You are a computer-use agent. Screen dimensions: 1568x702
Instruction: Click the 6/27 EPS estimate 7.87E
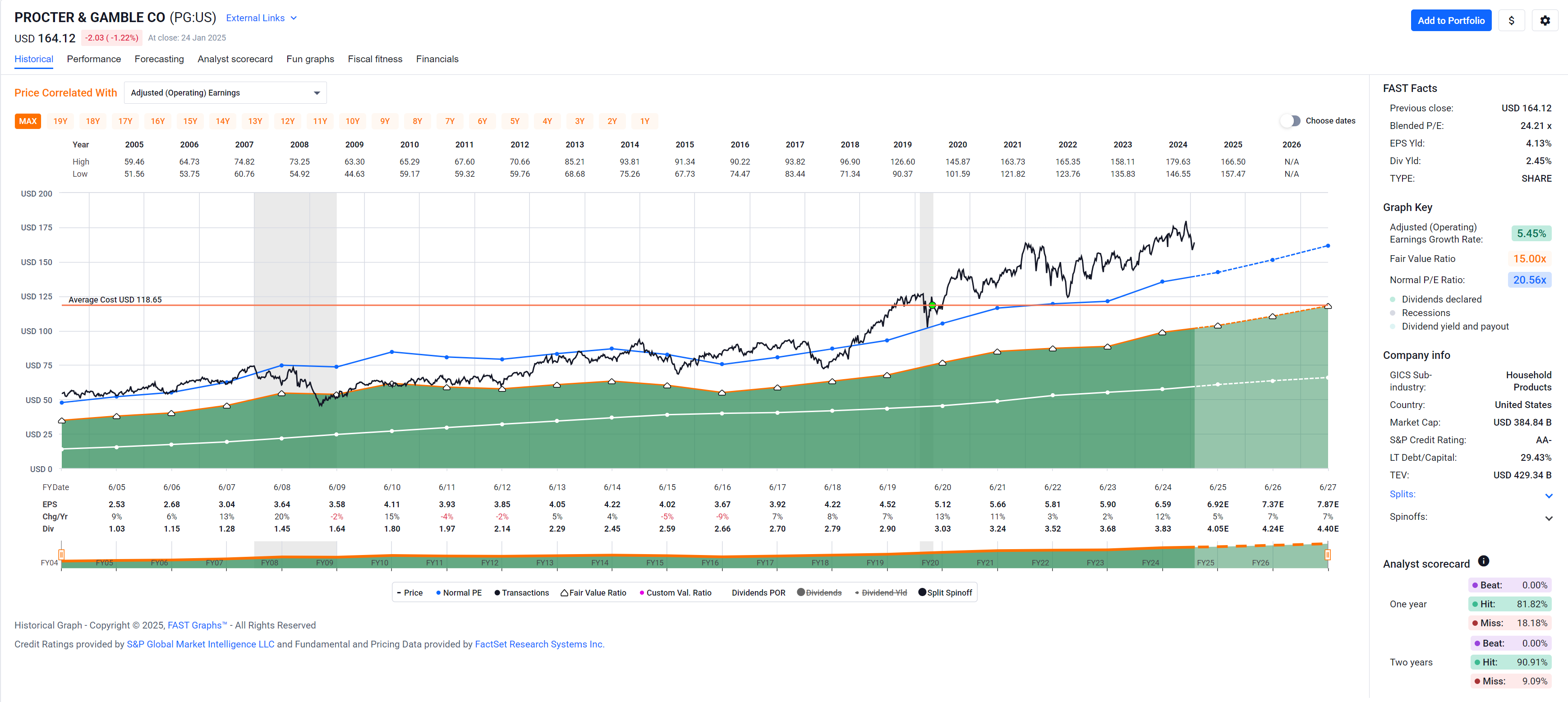point(1328,505)
